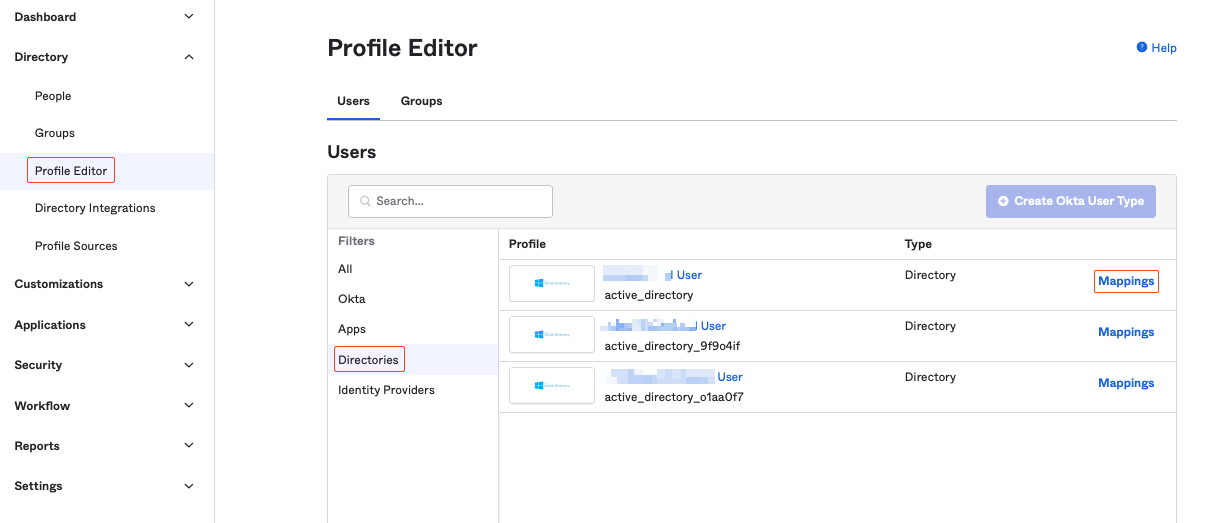This screenshot has width=1222, height=523.
Task: Expand the Applications sidebar section
Action: click(x=189, y=325)
